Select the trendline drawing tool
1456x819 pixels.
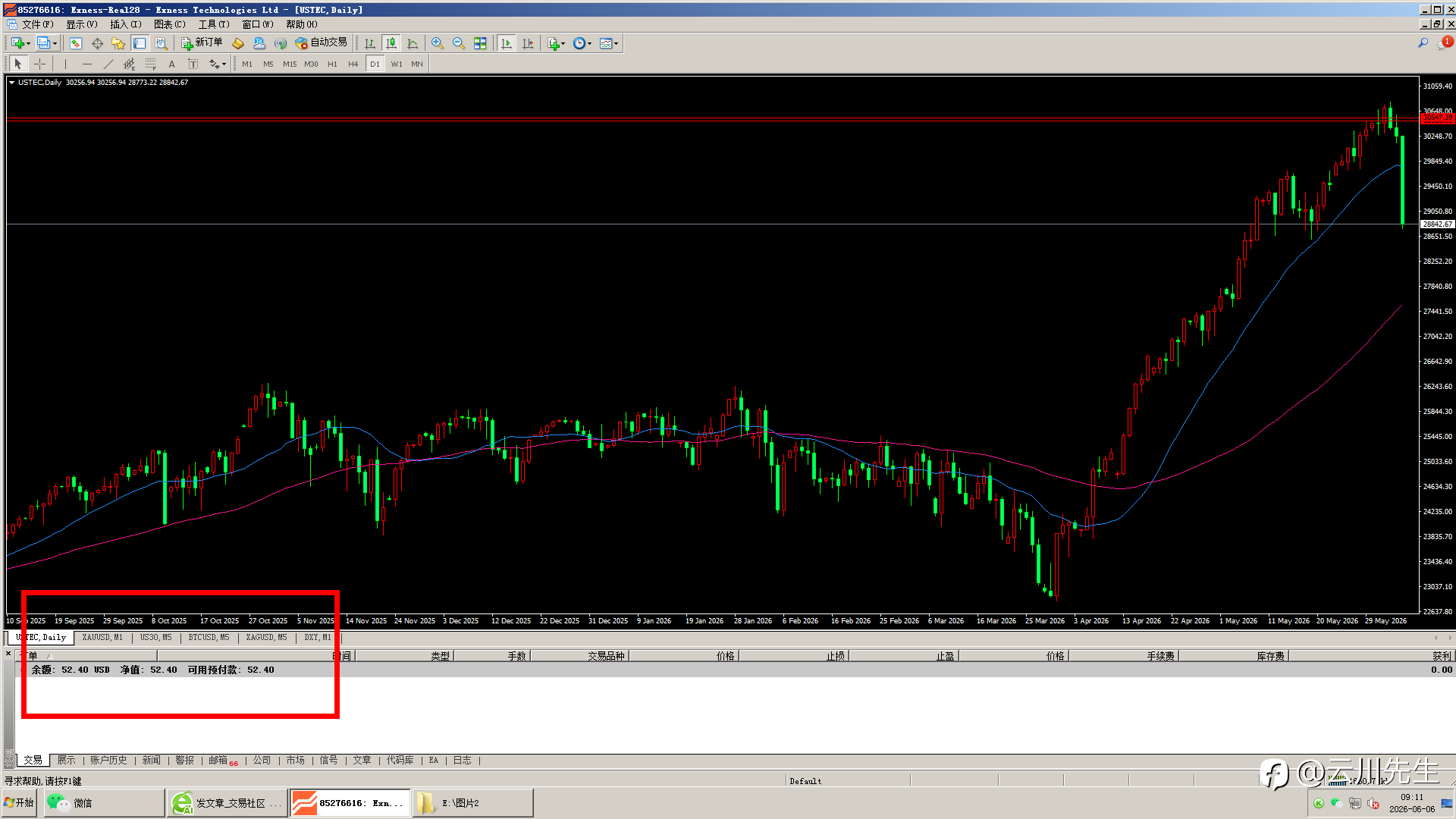tap(108, 64)
